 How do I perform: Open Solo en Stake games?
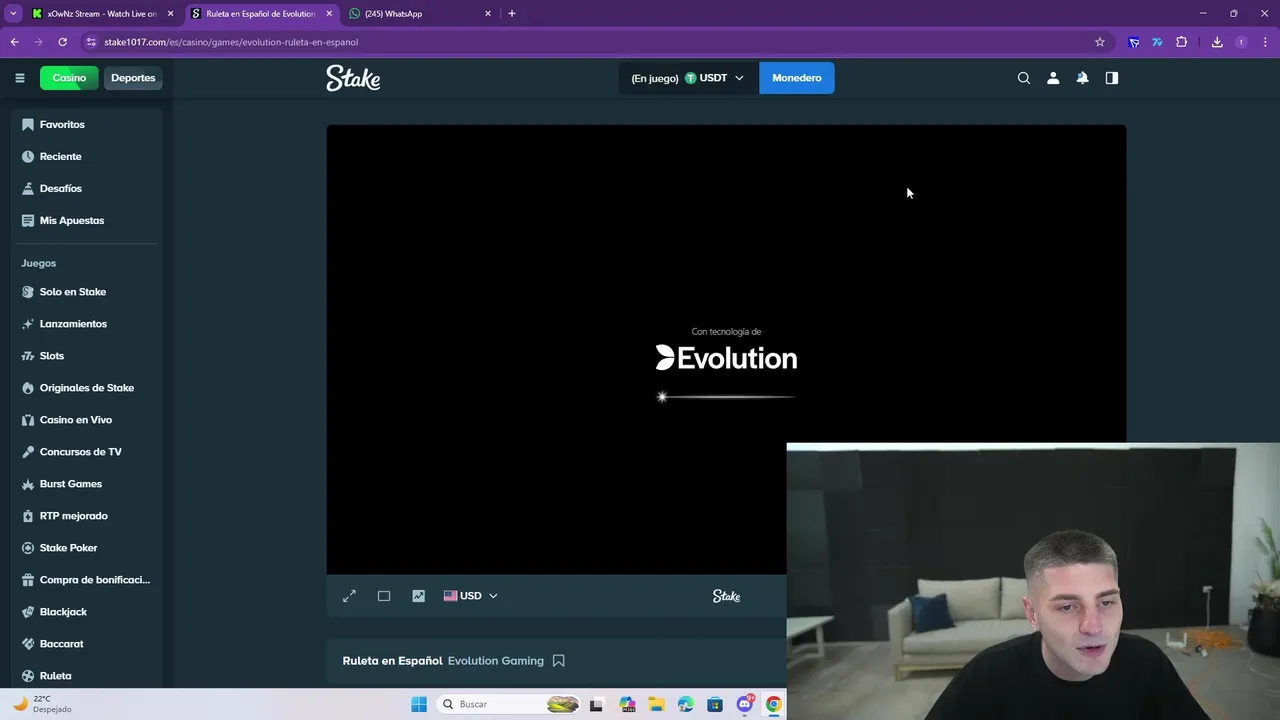tap(88, 292)
